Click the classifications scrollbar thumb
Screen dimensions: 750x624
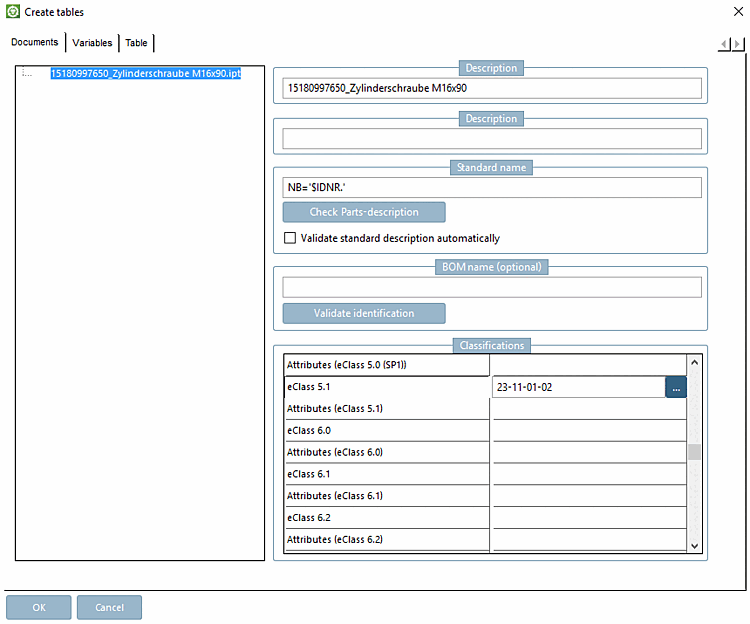click(695, 452)
